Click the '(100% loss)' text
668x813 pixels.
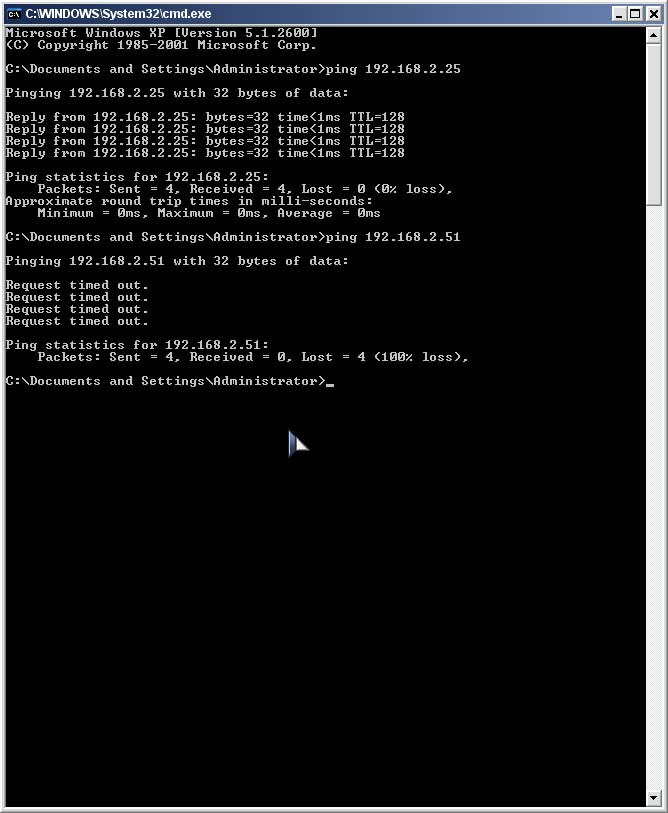(x=421, y=357)
